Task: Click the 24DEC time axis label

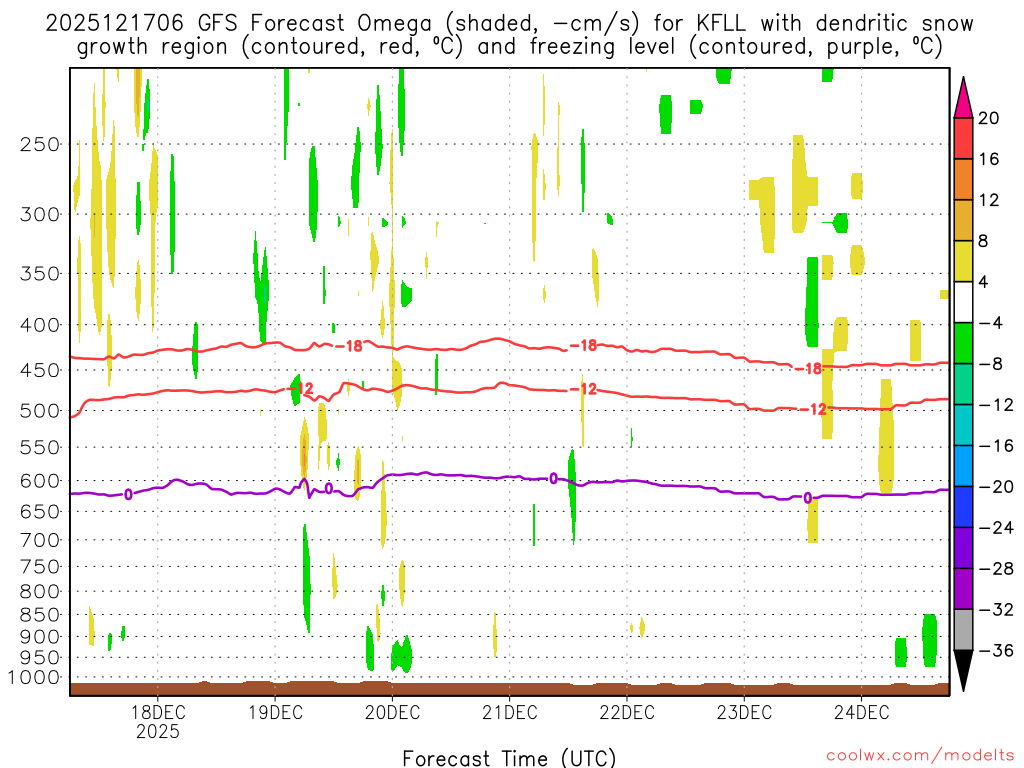Action: pos(861,712)
